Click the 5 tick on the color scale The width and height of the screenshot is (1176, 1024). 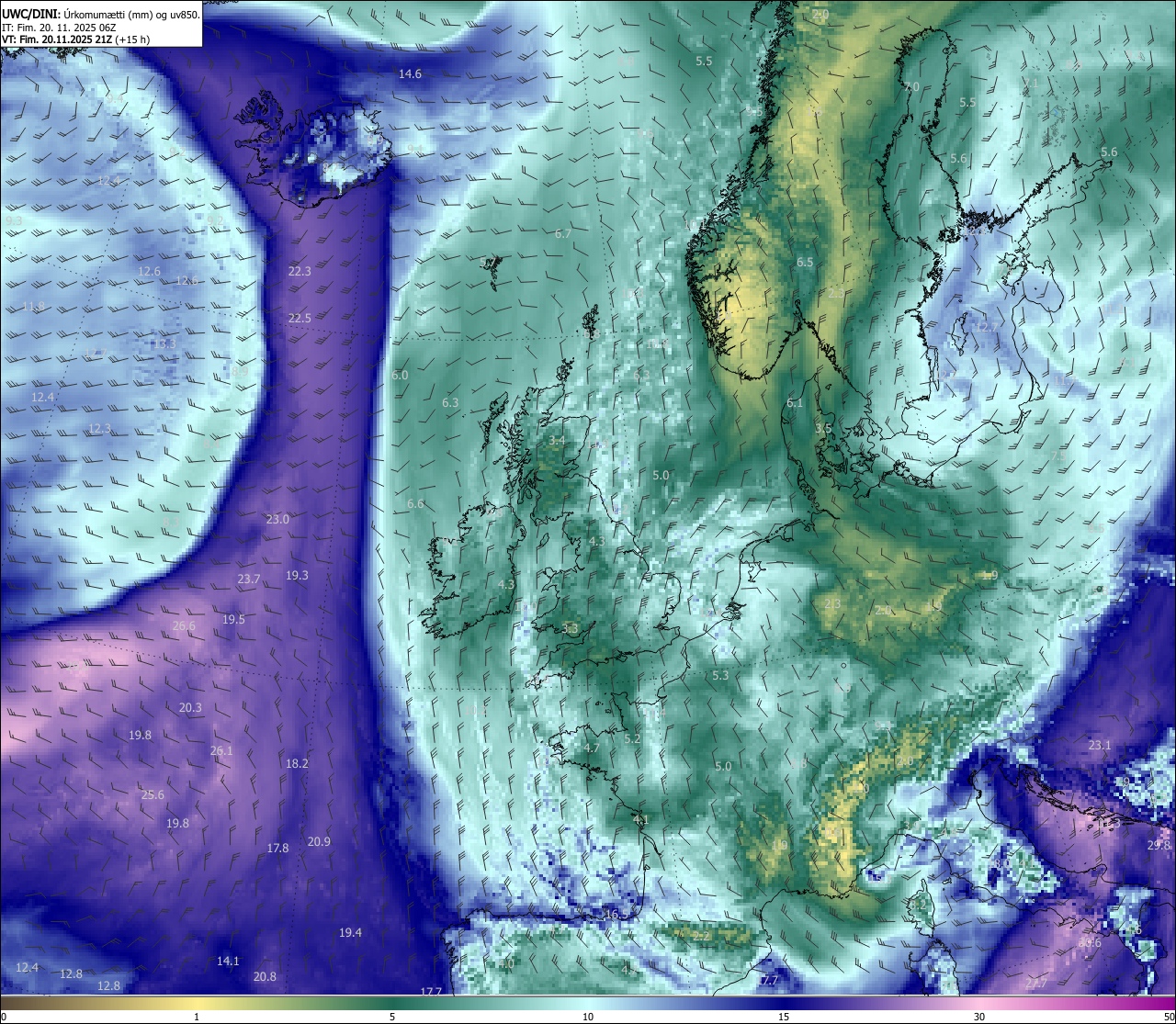(392, 1017)
